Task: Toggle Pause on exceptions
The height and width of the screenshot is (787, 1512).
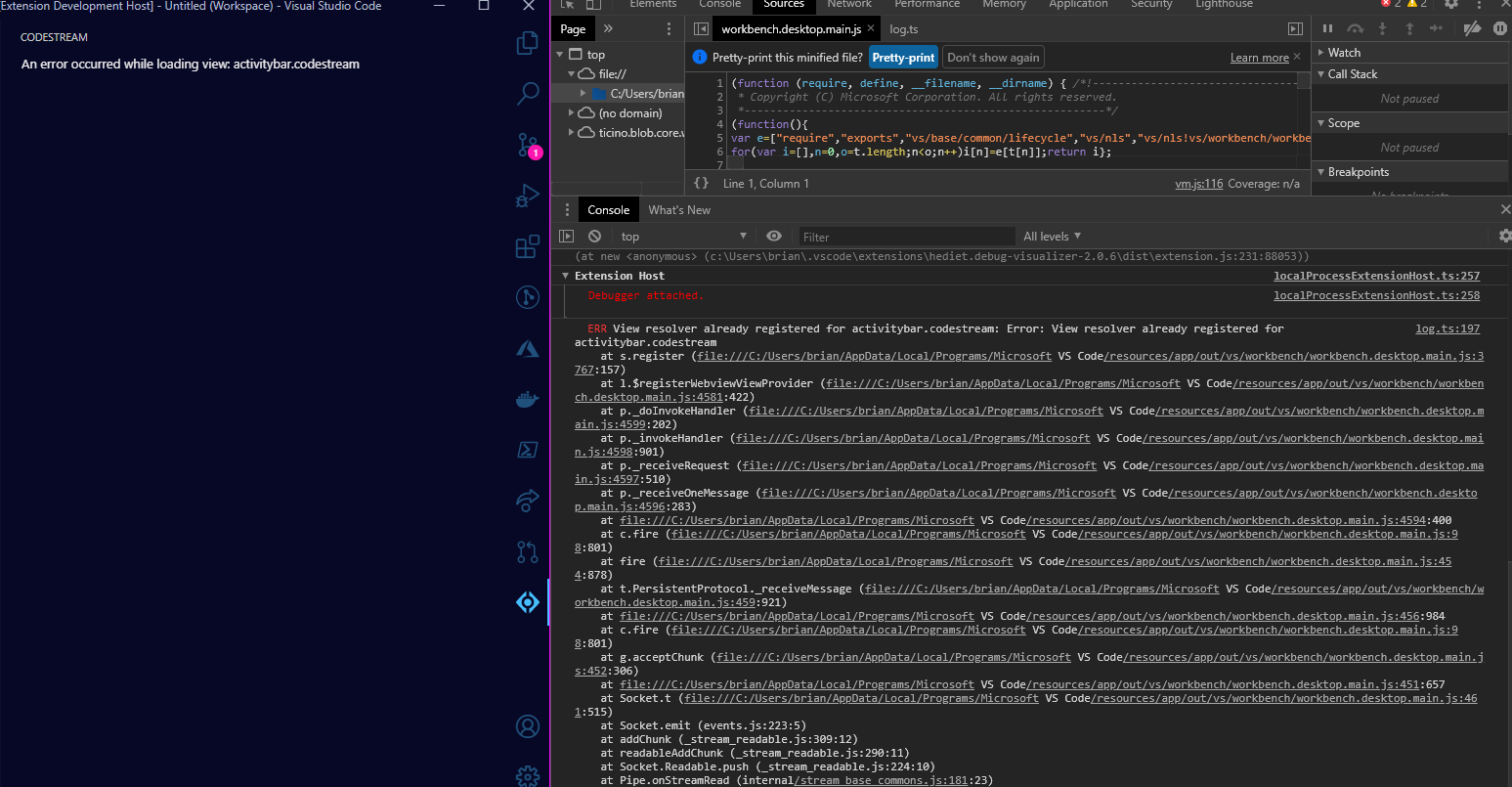Action: [1501, 28]
